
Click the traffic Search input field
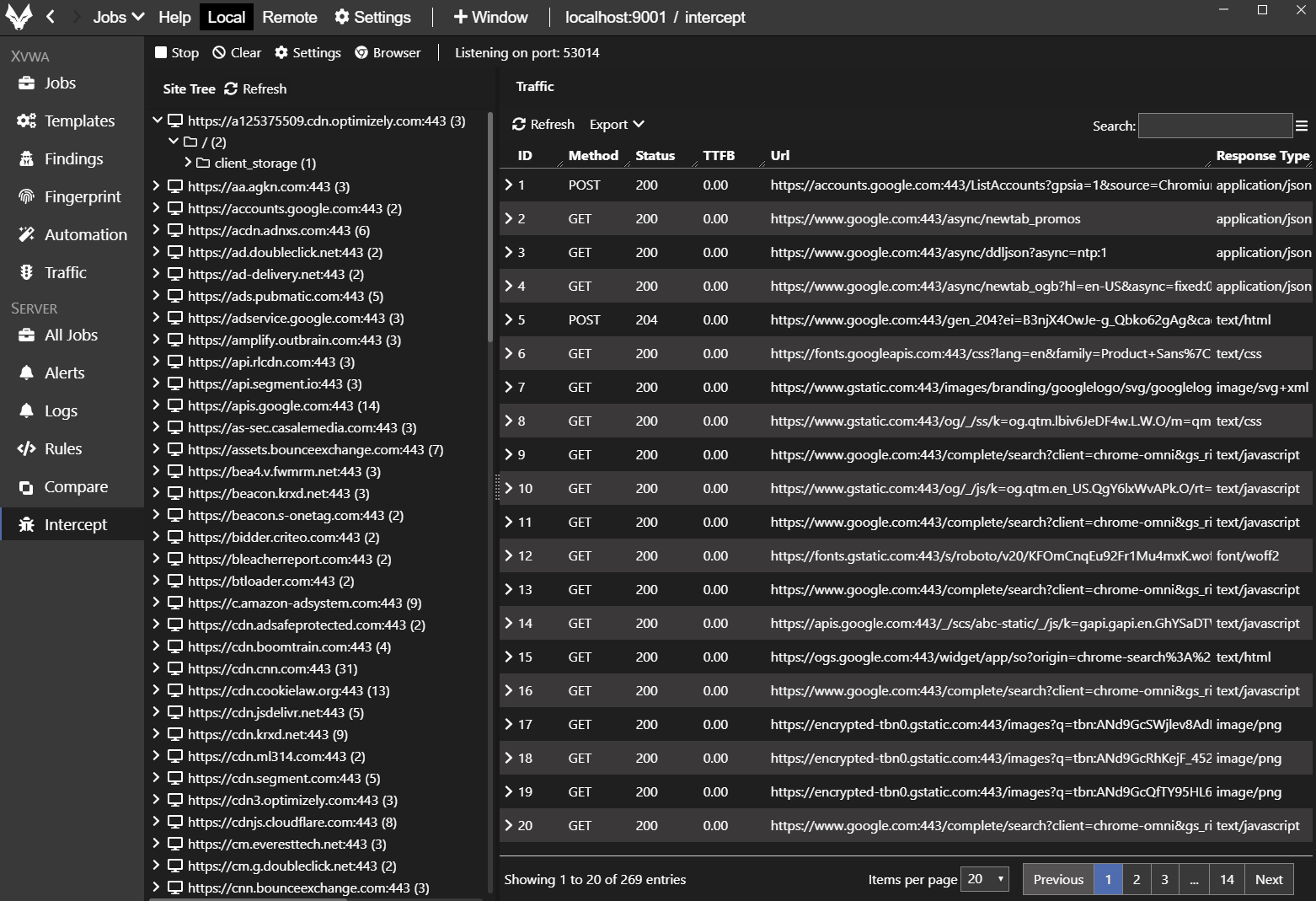1214,126
